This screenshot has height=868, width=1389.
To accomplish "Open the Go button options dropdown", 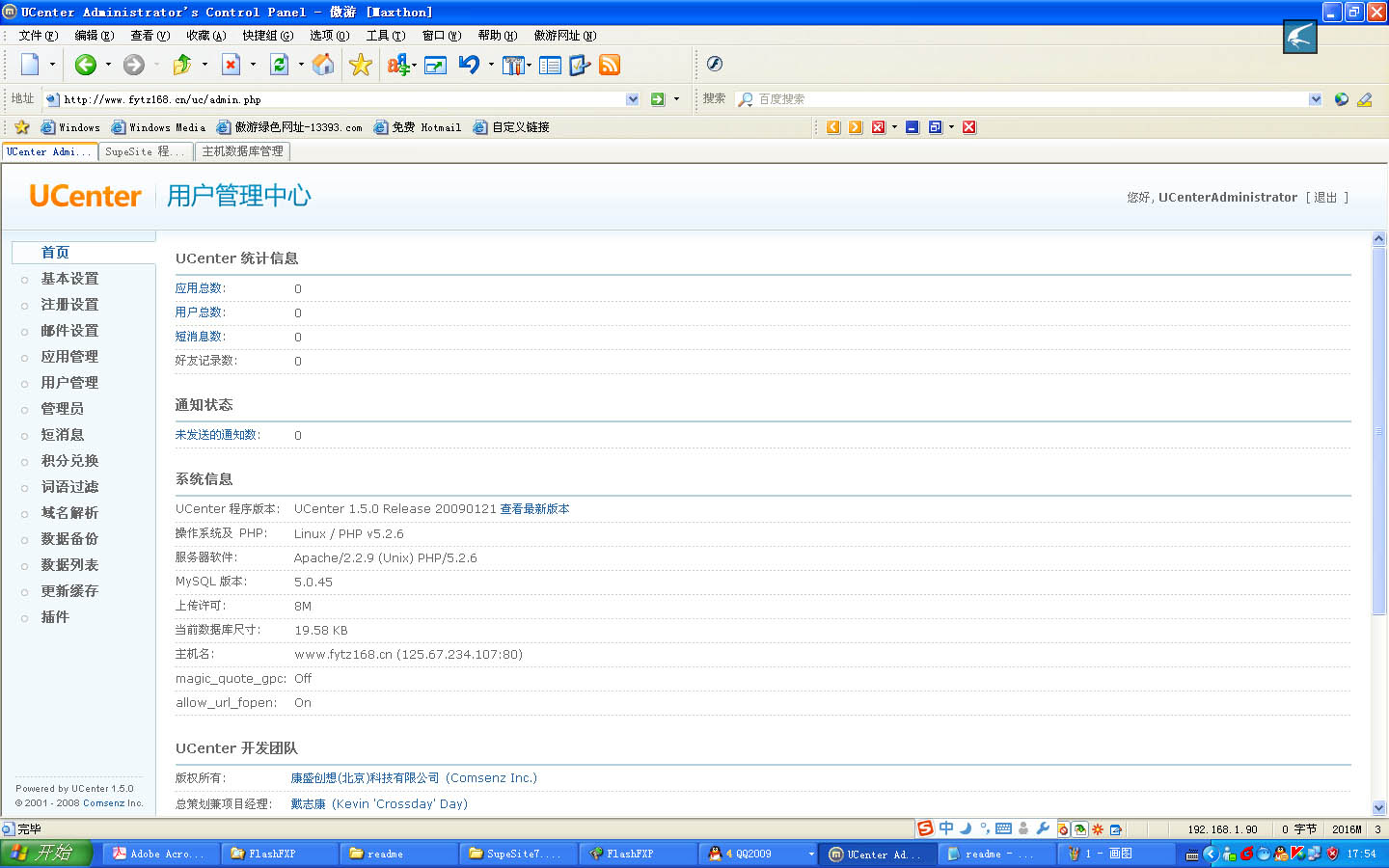I will 676,99.
